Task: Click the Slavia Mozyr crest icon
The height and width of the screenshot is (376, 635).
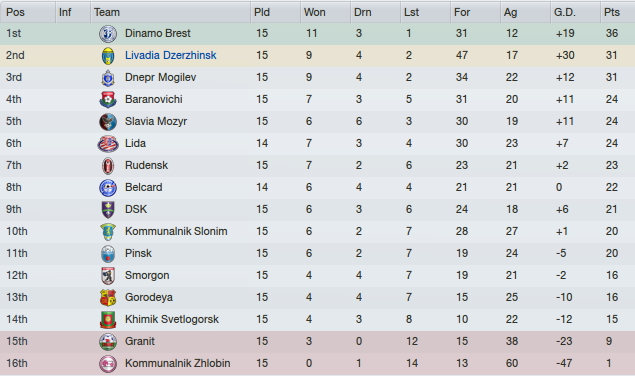Action: 108,122
